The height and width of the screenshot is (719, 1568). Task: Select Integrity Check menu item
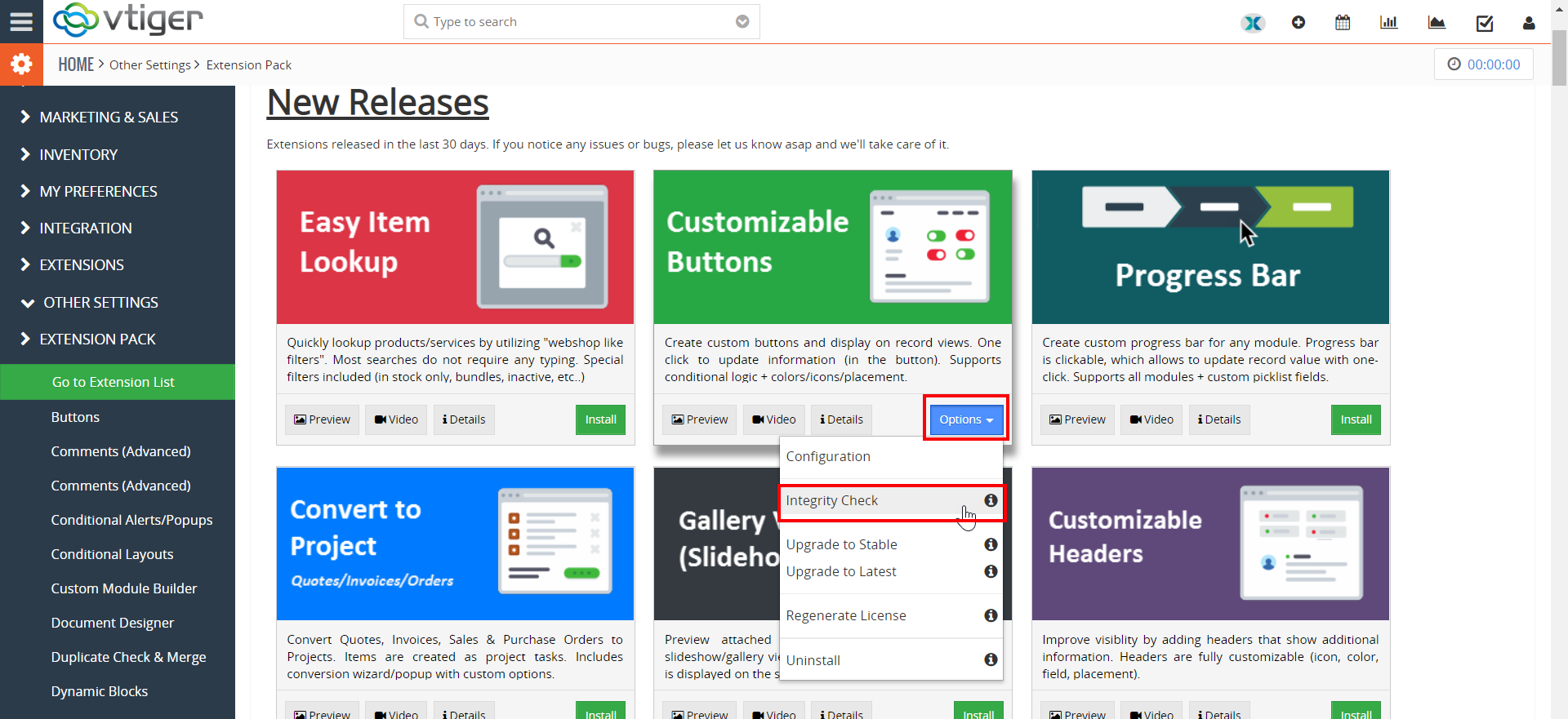891,500
